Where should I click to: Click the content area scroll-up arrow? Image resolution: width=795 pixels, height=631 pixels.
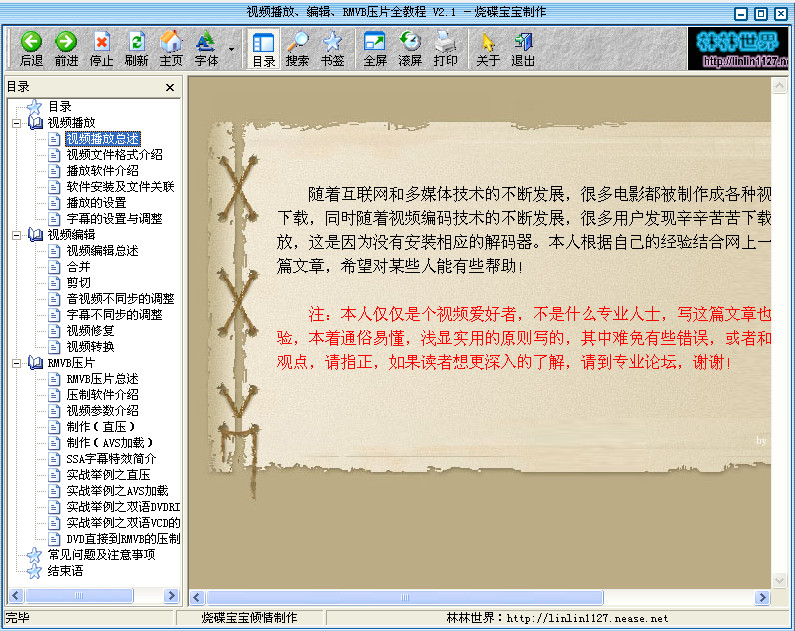779,86
